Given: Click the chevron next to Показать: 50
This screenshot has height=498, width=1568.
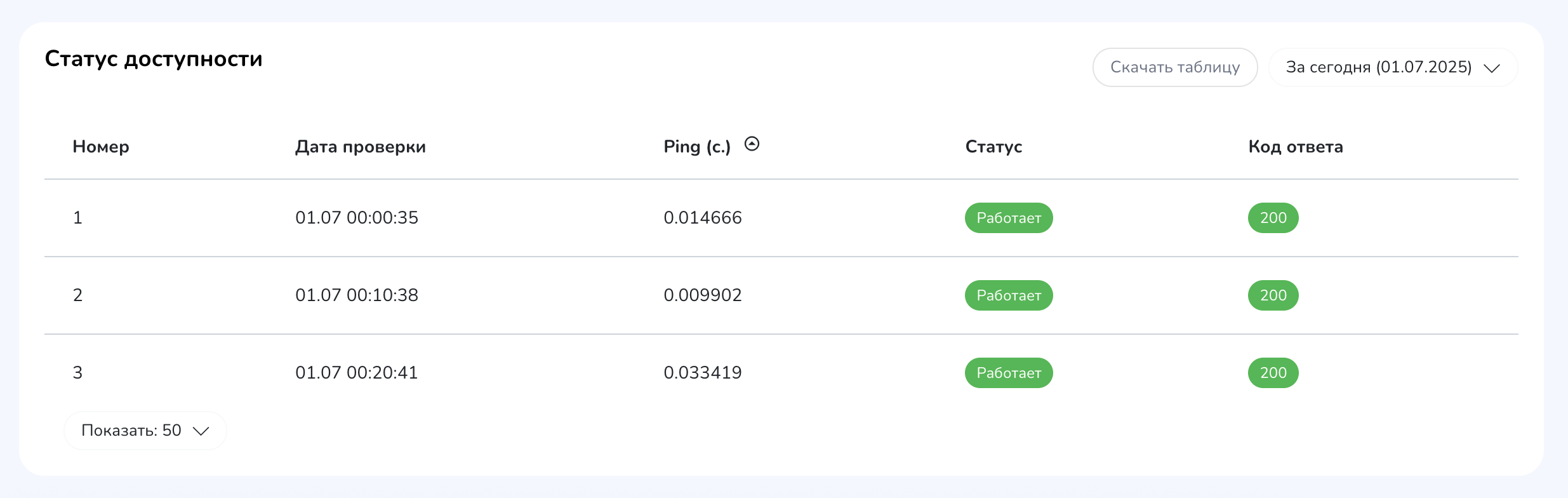Looking at the screenshot, I should point(201,431).
